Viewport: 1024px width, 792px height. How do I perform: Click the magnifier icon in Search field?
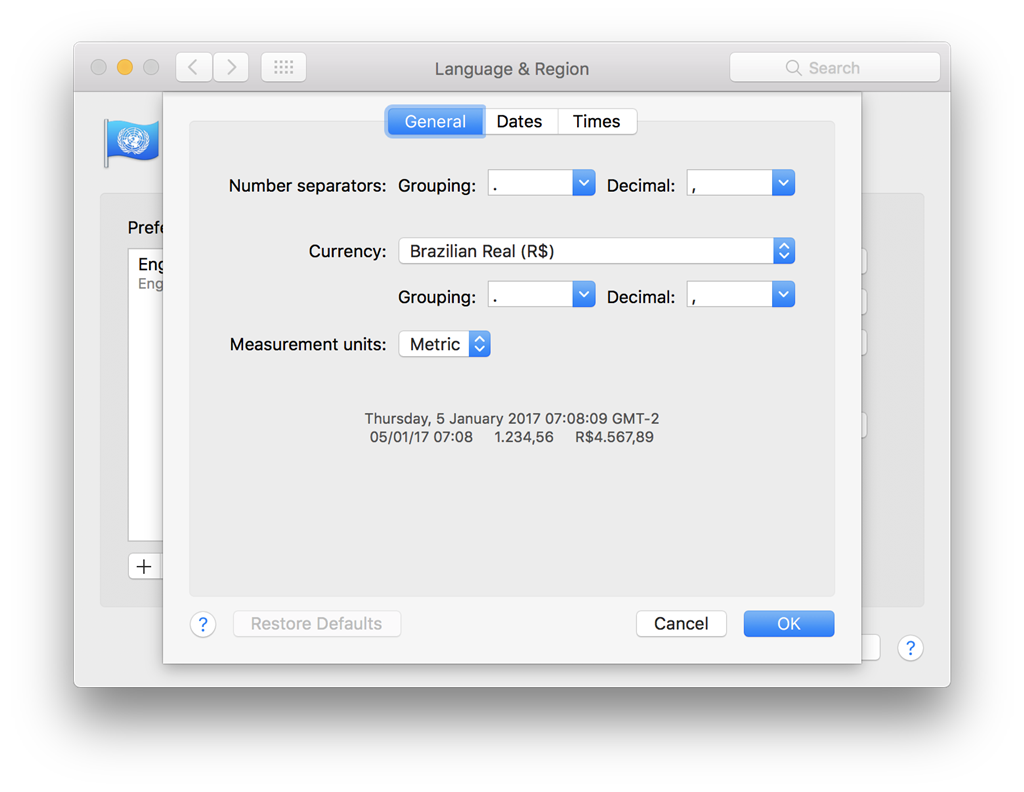tap(793, 68)
